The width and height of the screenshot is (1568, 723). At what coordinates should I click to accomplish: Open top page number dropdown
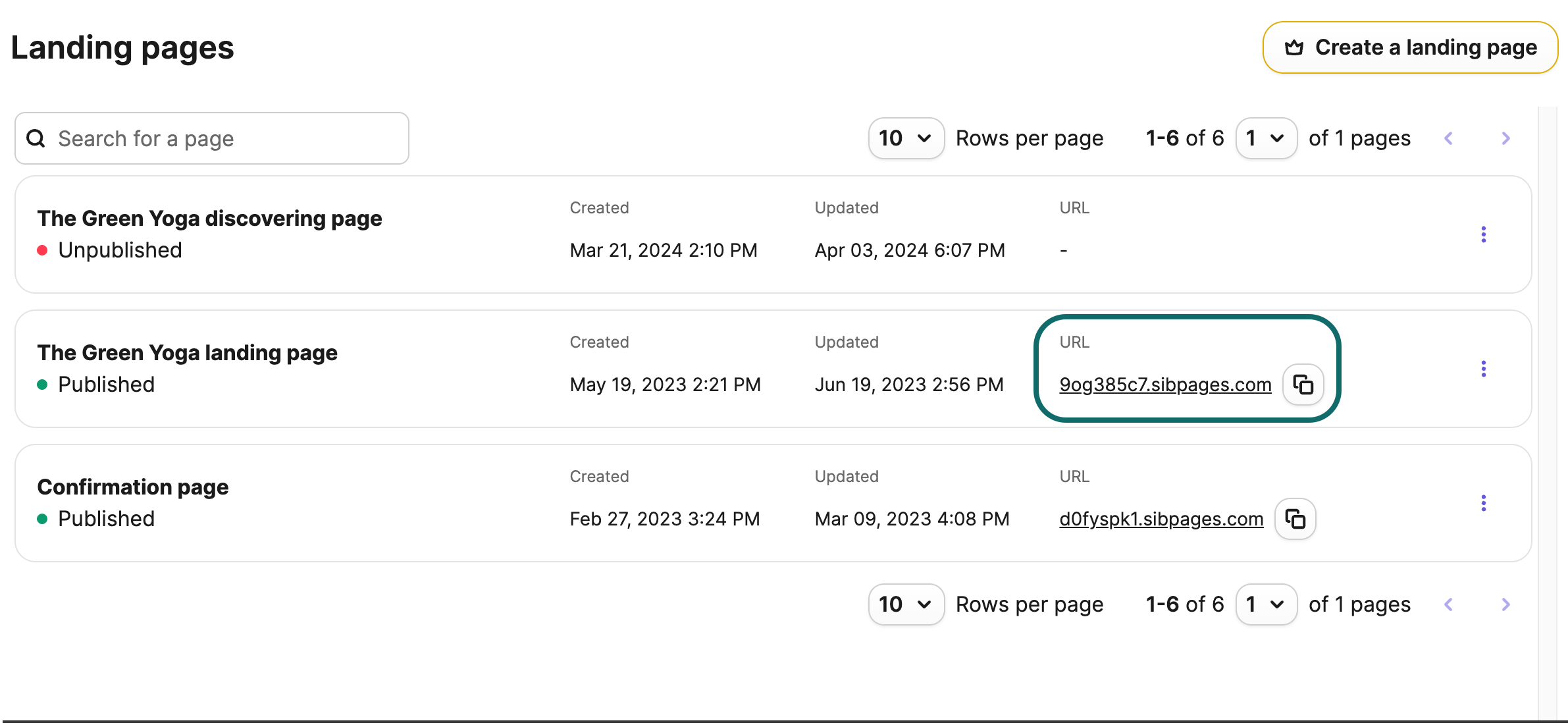(1266, 138)
